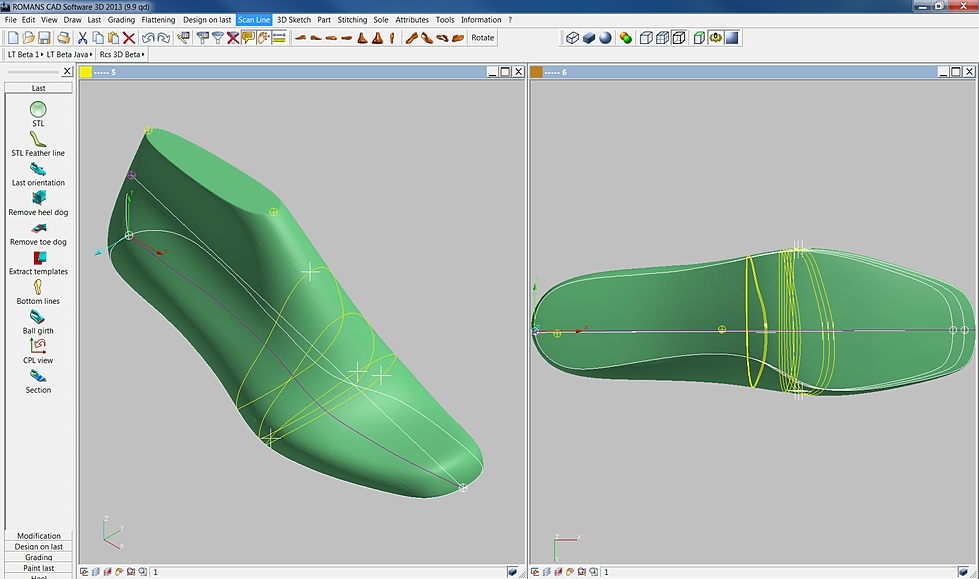This screenshot has width=979, height=579.
Task: Select Remove heel dog tool
Action: [38, 204]
